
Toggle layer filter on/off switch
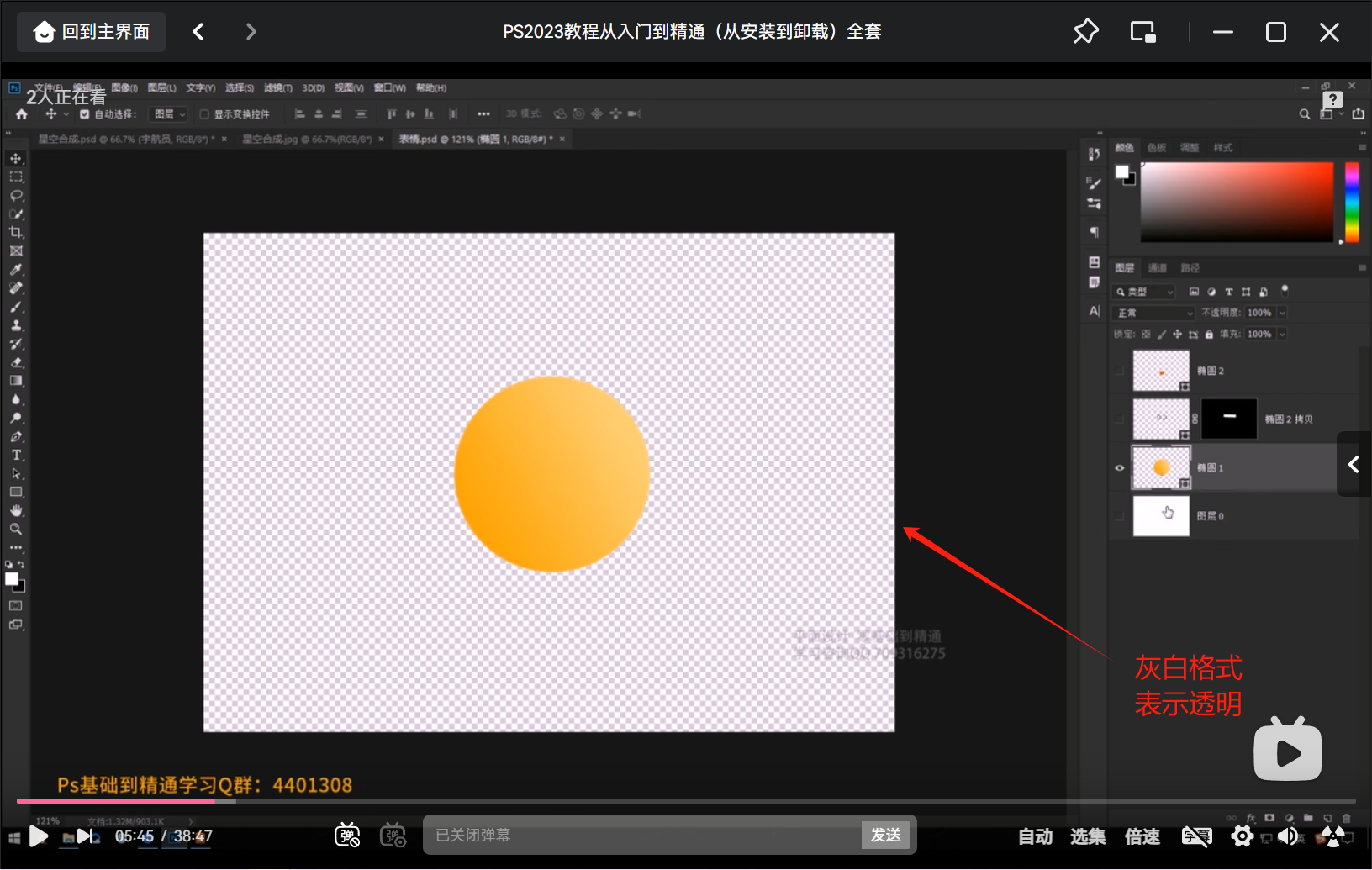[1285, 290]
